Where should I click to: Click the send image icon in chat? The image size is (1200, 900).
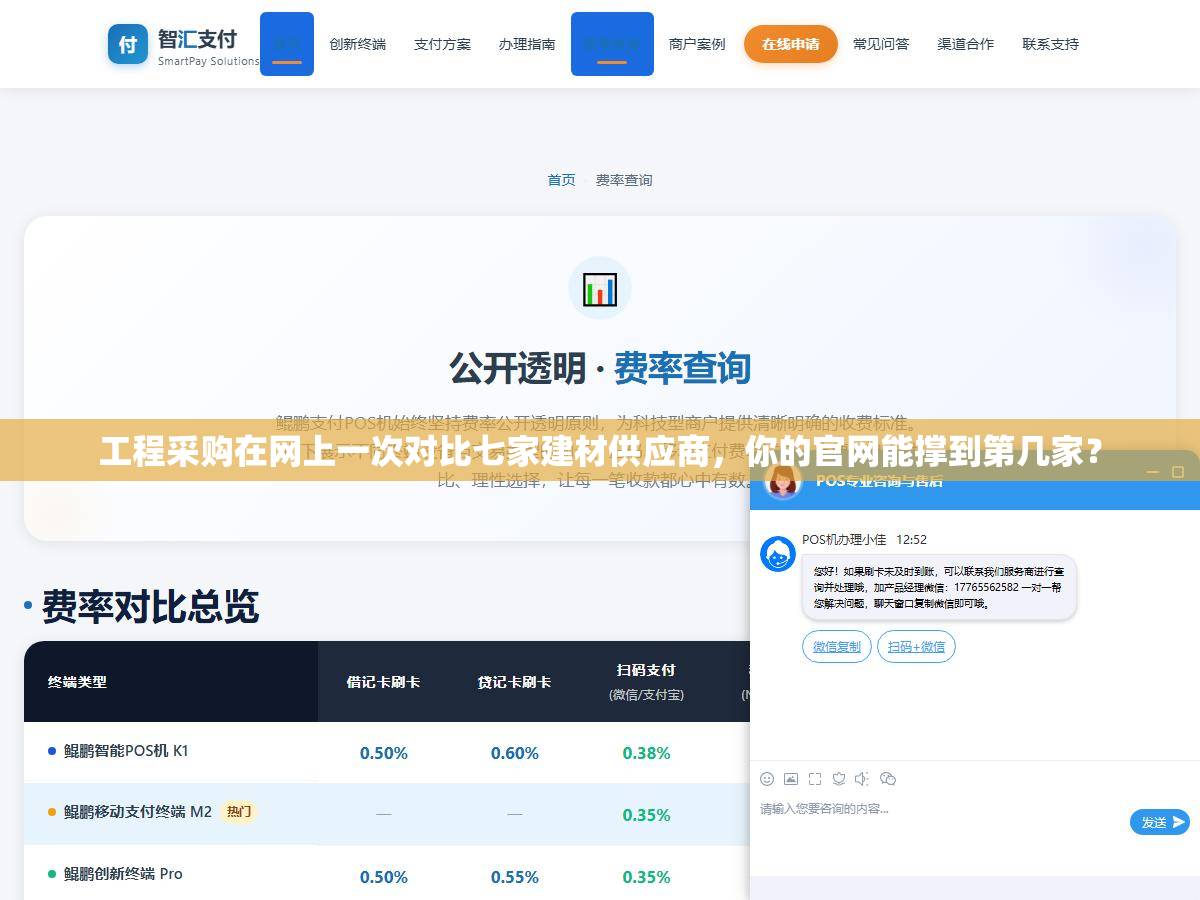[x=791, y=778]
